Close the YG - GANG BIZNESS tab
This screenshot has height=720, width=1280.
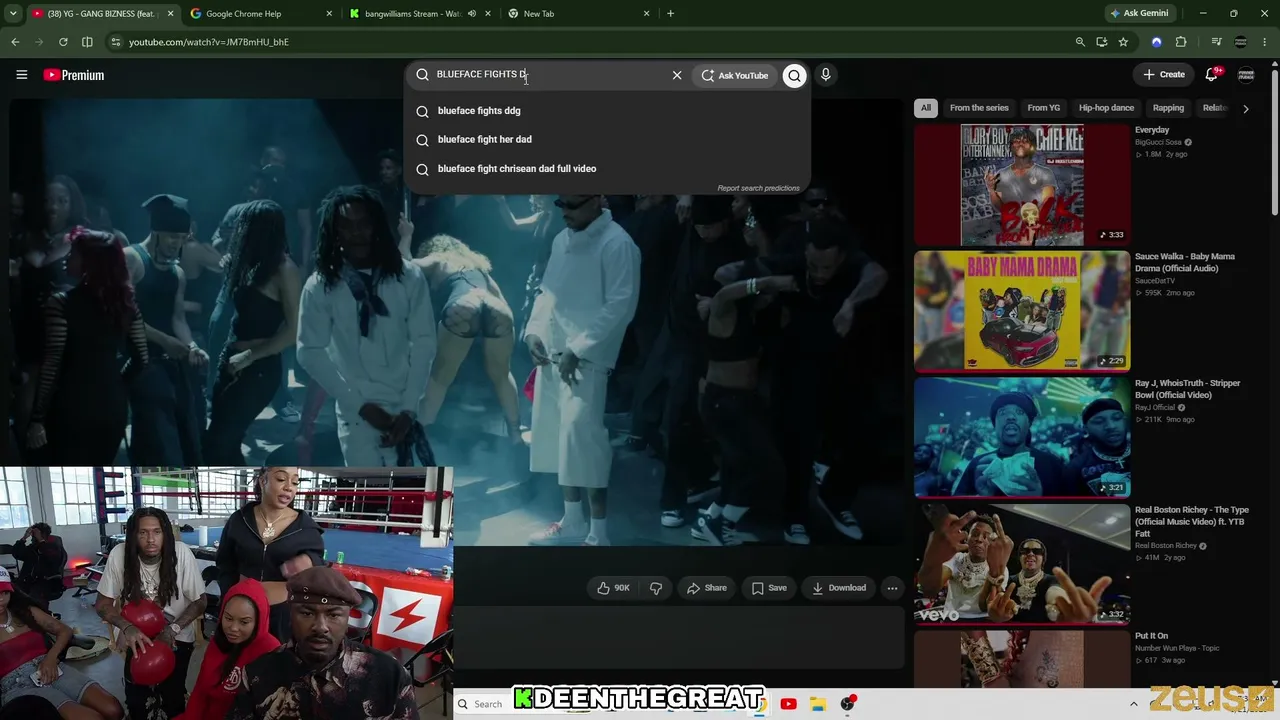click(x=170, y=14)
